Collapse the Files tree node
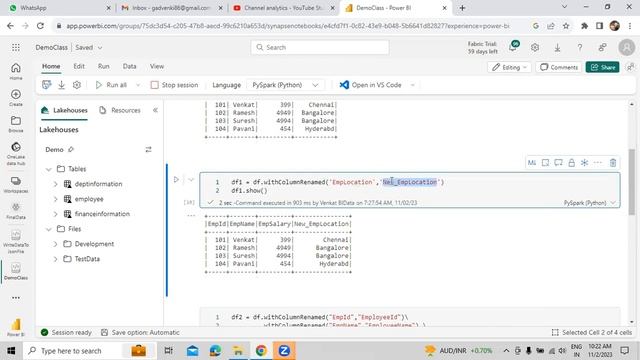Image resolution: width=640 pixels, height=360 pixels. (49, 229)
